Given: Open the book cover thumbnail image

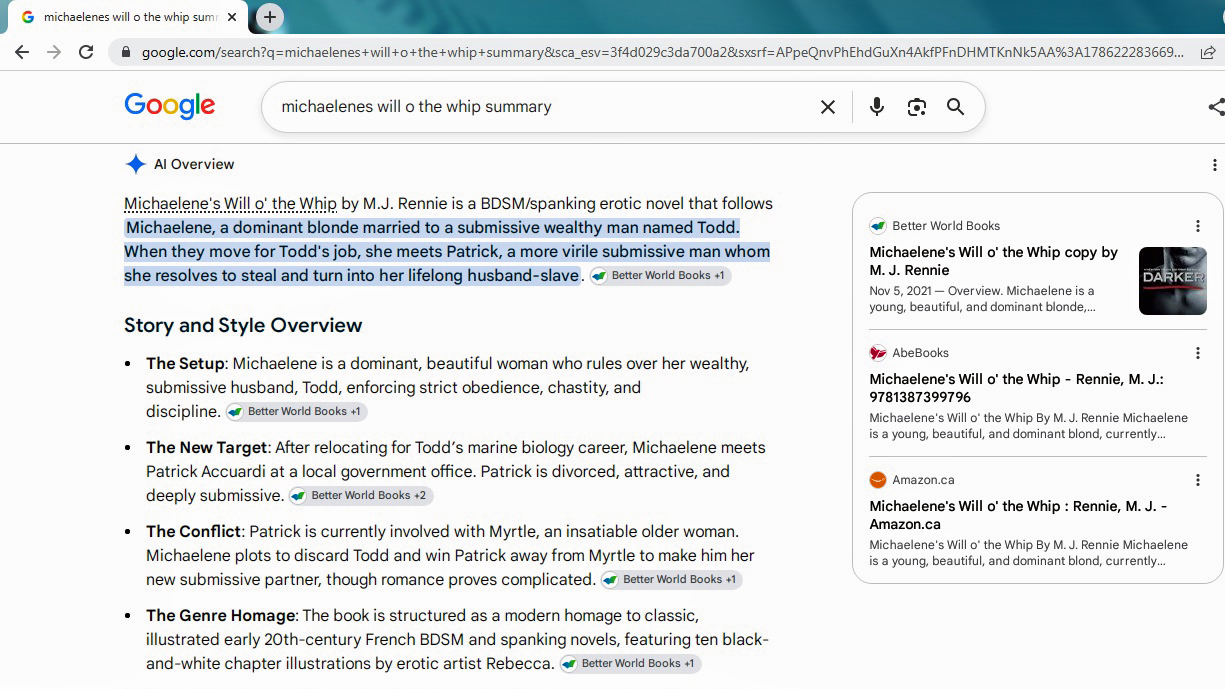Looking at the screenshot, I should point(1173,281).
